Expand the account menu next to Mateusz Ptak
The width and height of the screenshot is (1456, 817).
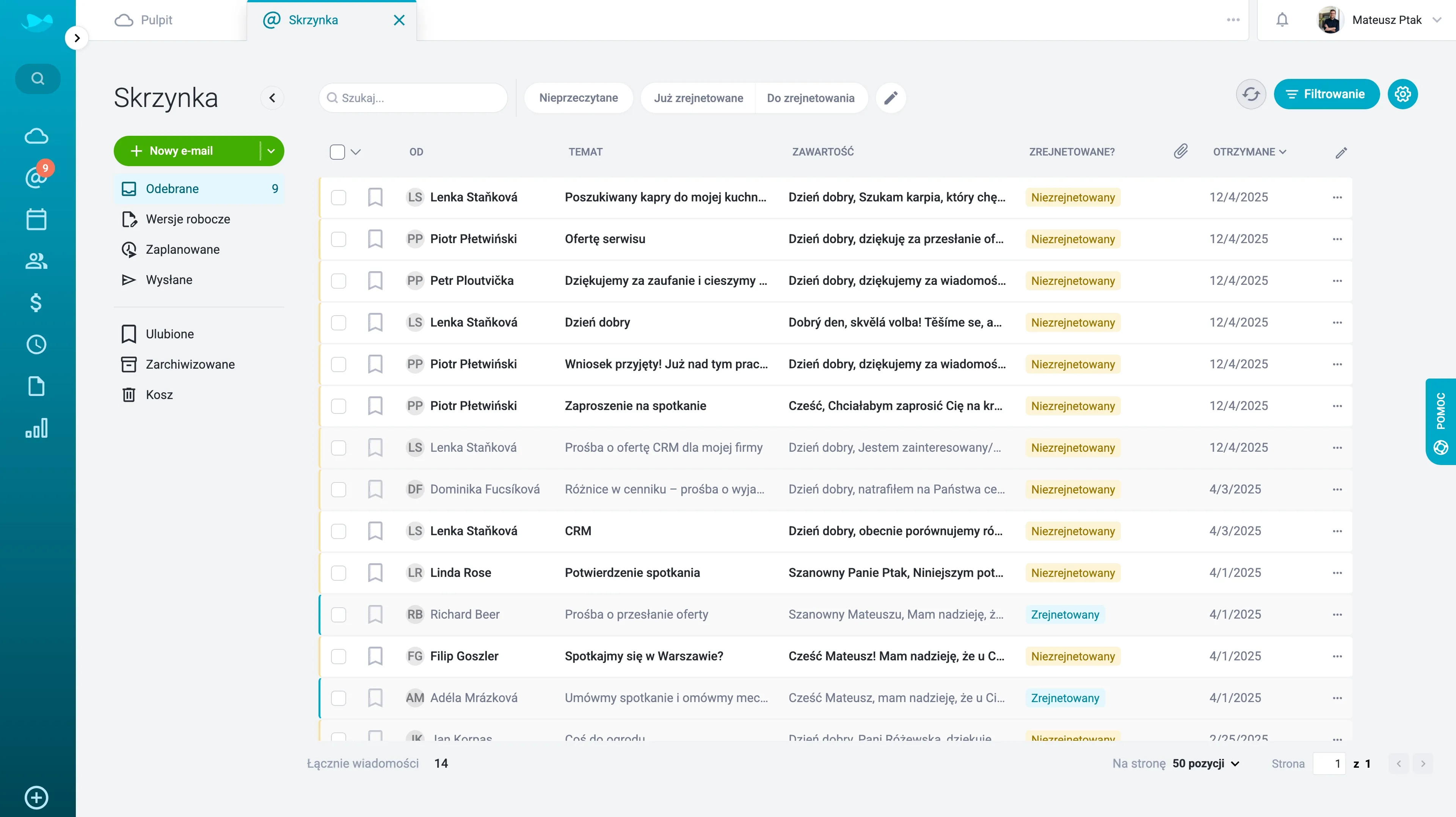tap(1439, 19)
